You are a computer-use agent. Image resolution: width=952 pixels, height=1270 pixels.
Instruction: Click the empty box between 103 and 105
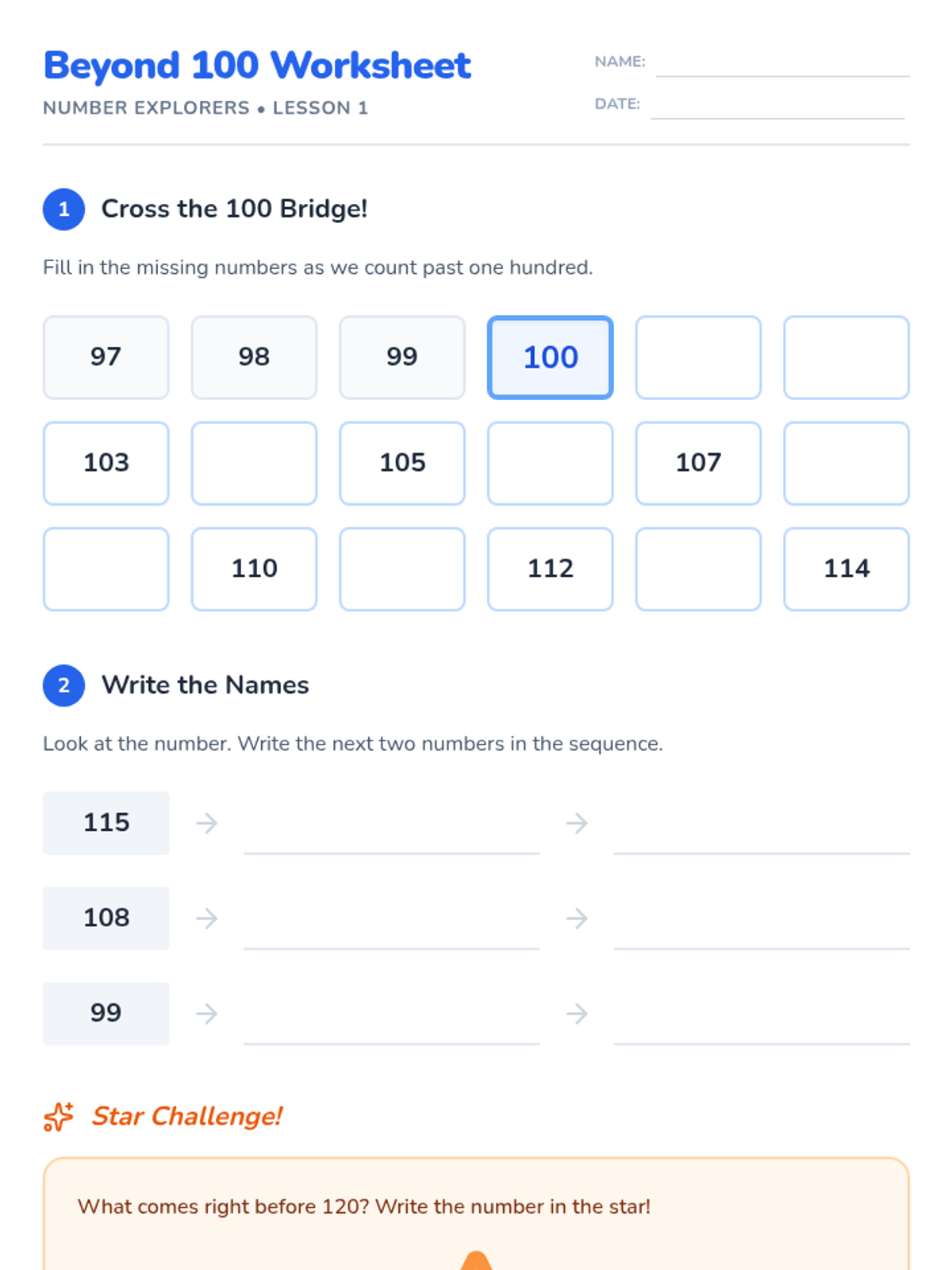point(254,464)
